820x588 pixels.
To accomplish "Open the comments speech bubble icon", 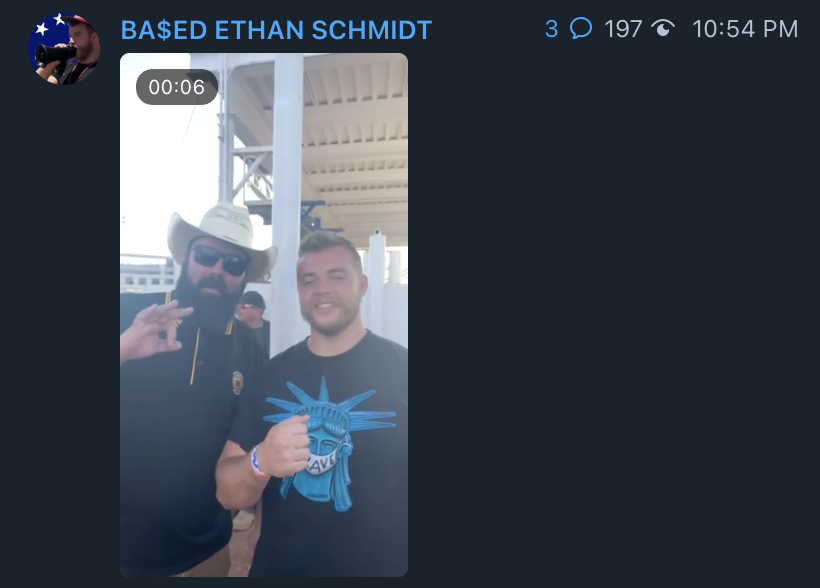I will (580, 28).
